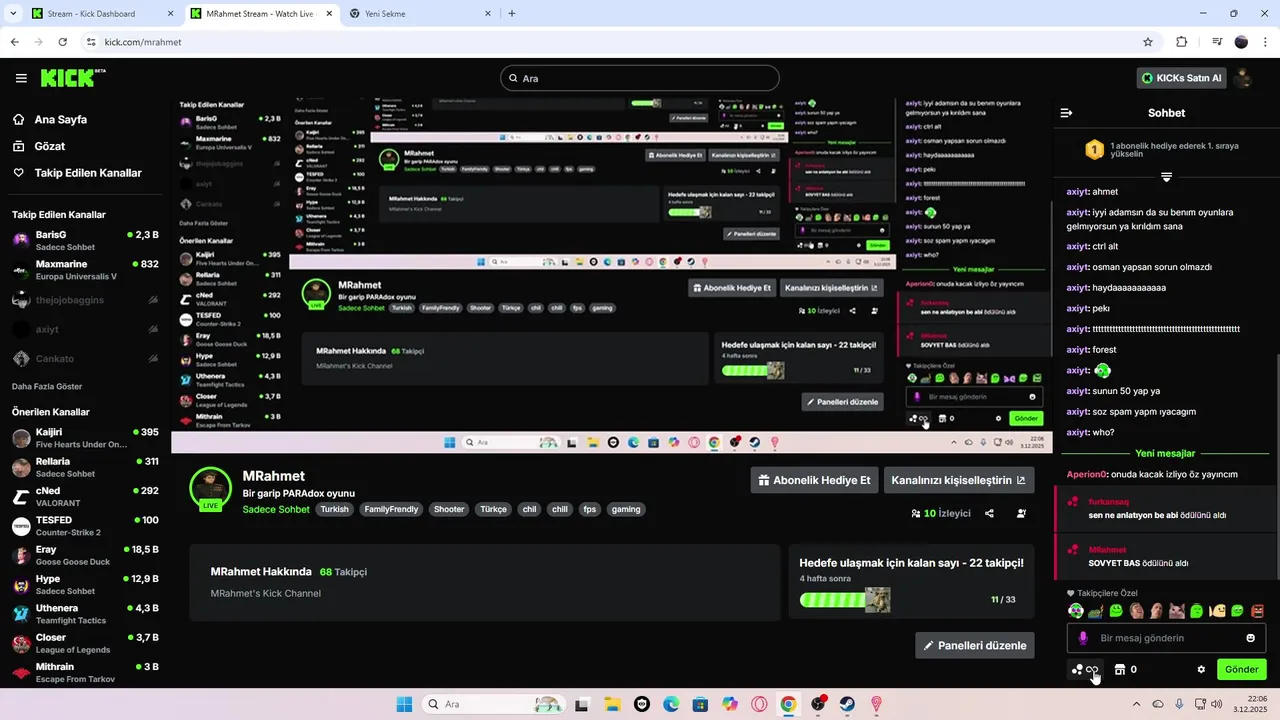Click the search magnifier in Ara box

514,78
